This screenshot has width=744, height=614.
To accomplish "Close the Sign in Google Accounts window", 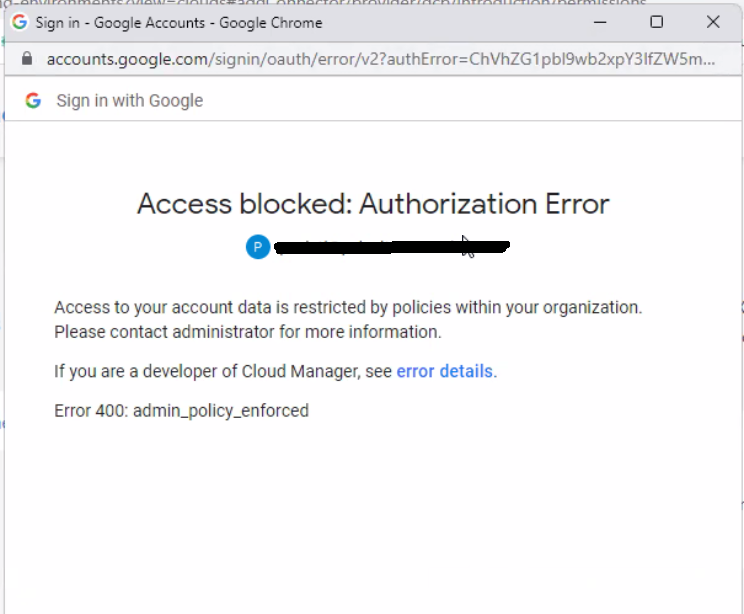I will (x=713, y=22).
